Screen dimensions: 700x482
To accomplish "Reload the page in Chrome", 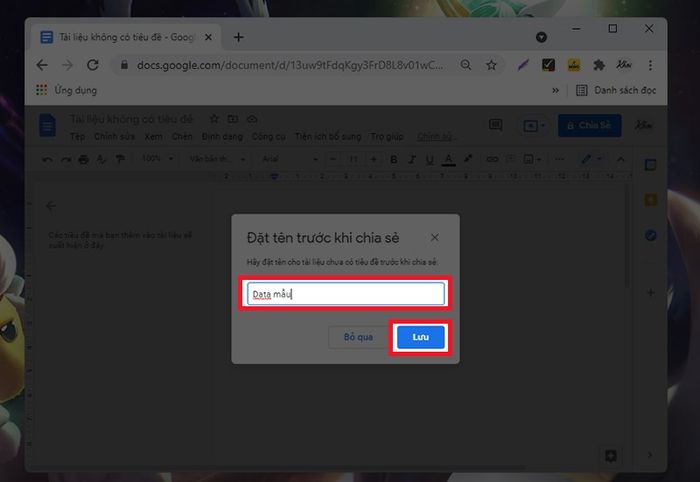I will [93, 65].
